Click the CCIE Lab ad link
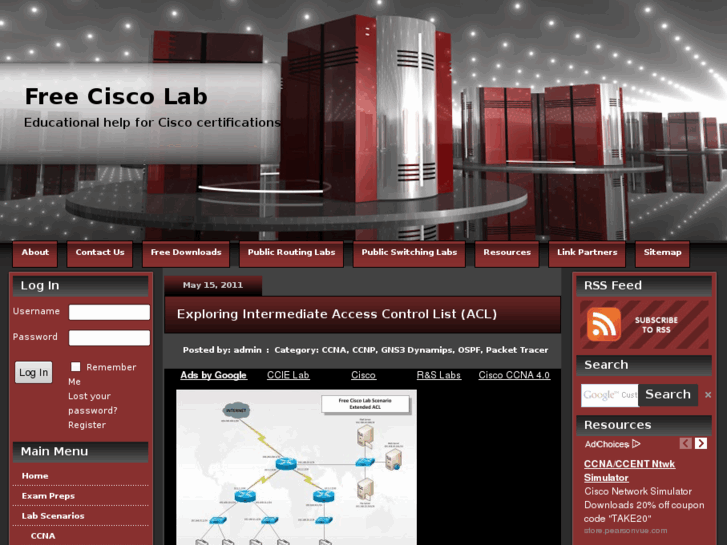 click(288, 375)
